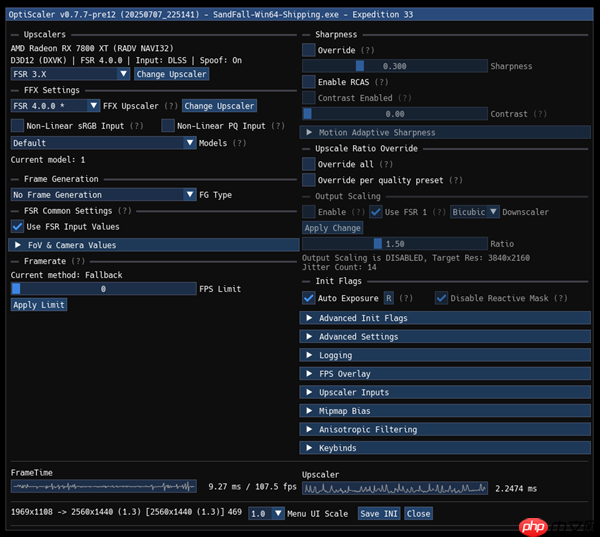Expand Upscaler Inputs section
This screenshot has width=600, height=537.
coord(445,392)
